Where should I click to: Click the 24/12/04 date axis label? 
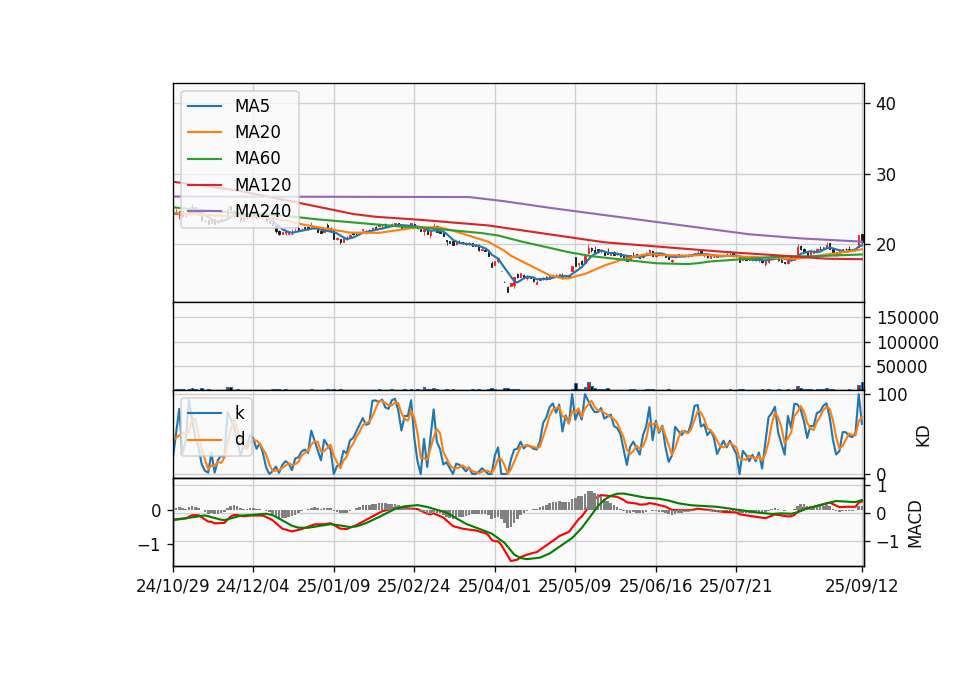pyautogui.click(x=253, y=587)
